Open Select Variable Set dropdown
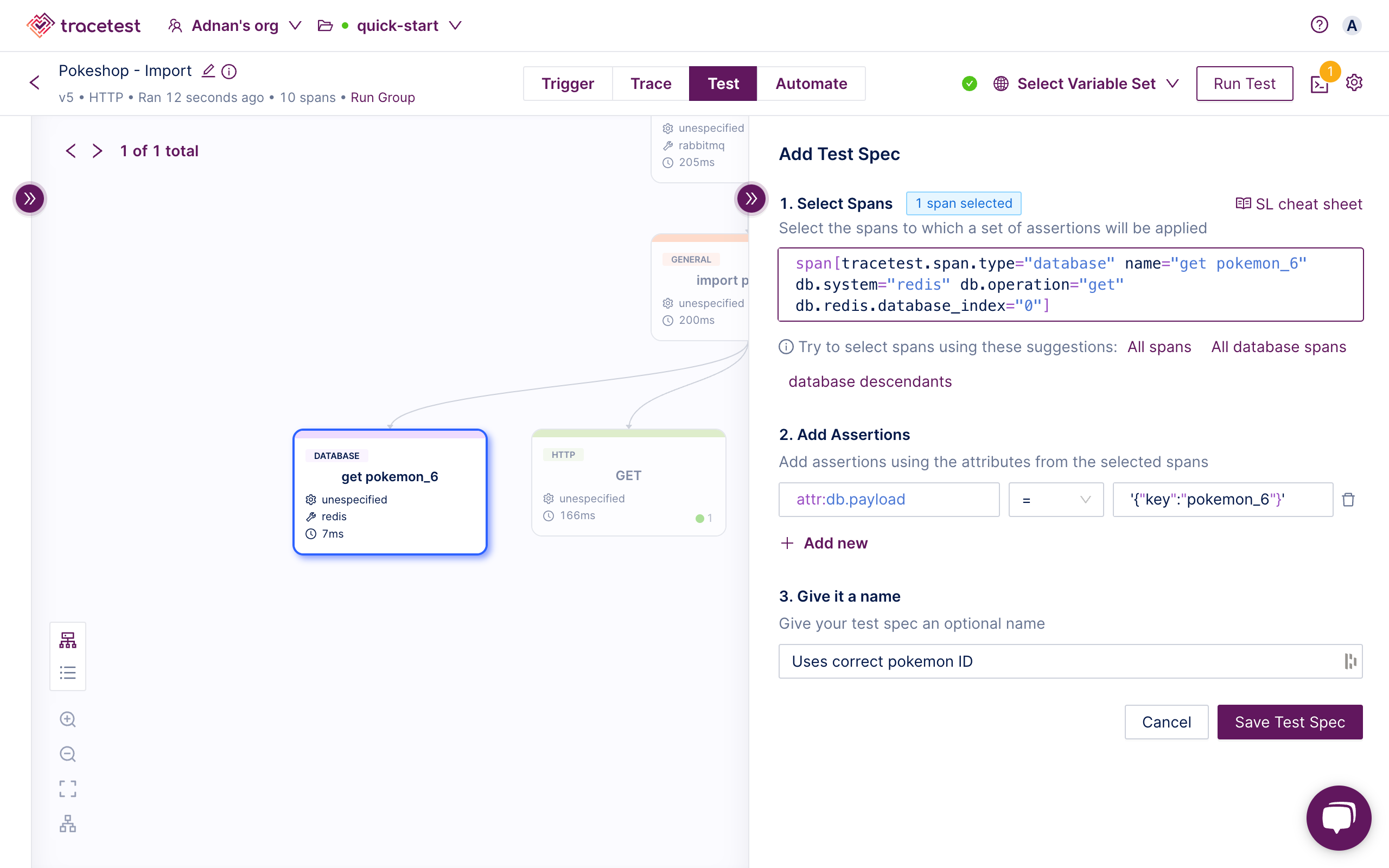 (x=1086, y=84)
